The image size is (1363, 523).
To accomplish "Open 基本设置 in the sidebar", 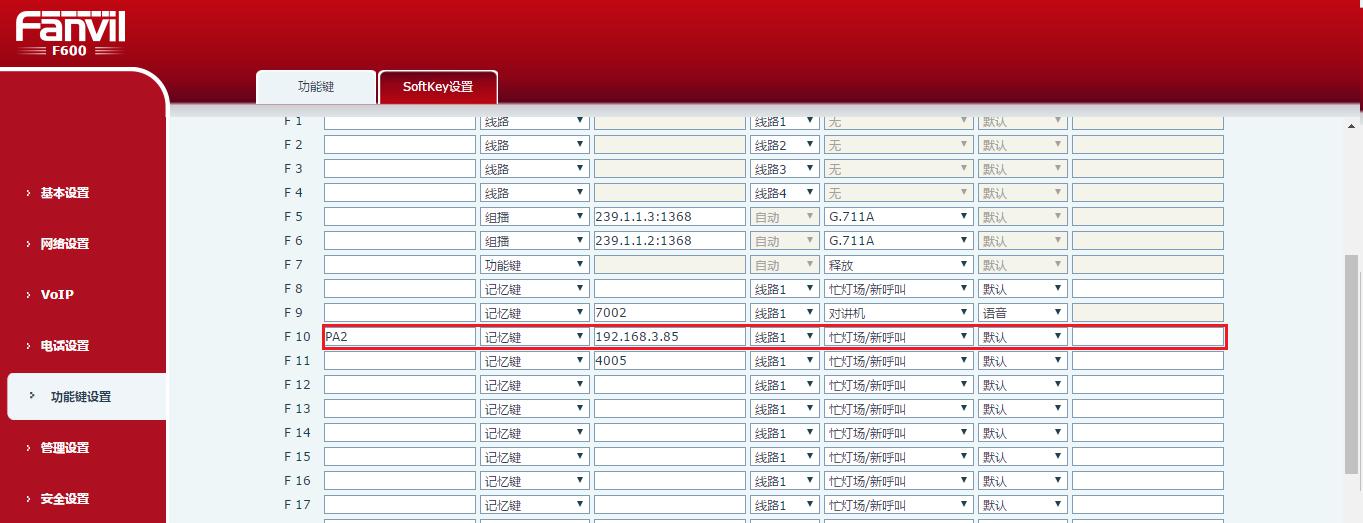I will point(65,193).
